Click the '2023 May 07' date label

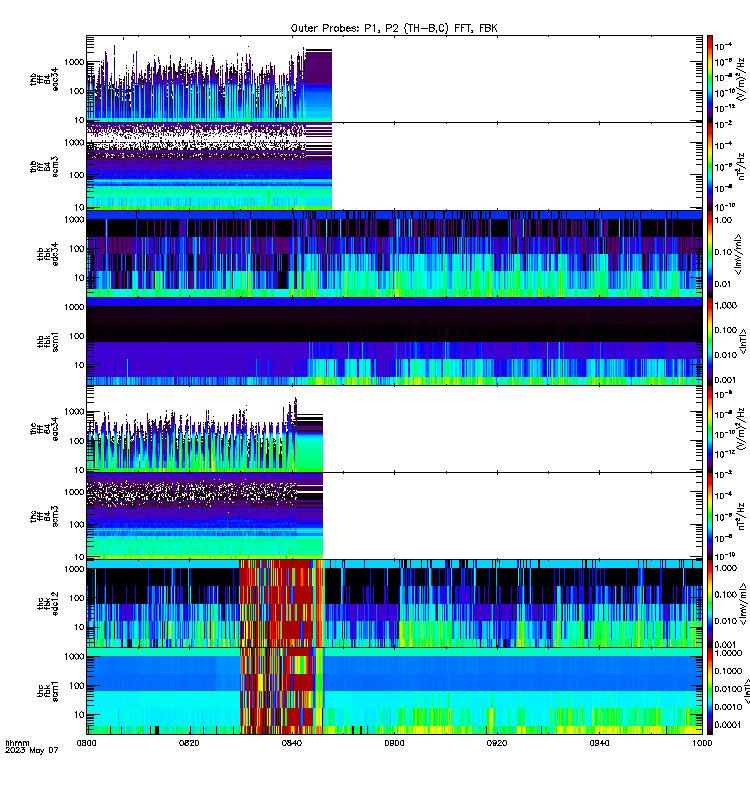point(32,751)
